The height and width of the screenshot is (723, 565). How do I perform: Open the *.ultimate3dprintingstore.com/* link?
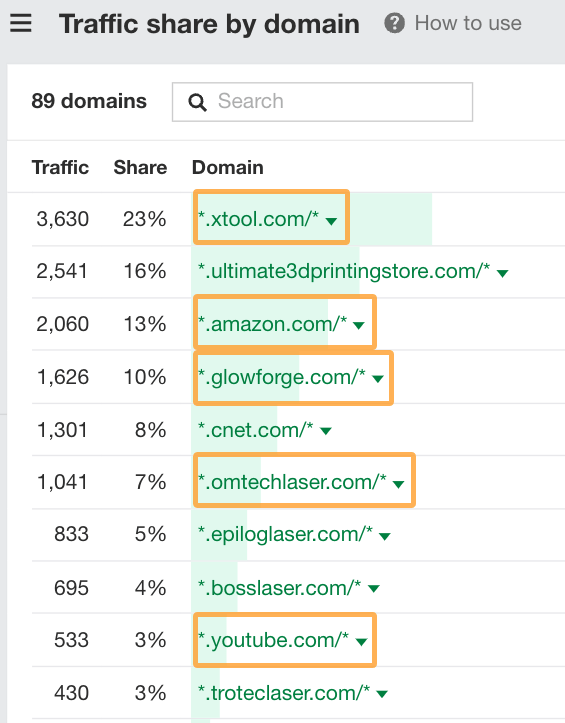(344, 271)
